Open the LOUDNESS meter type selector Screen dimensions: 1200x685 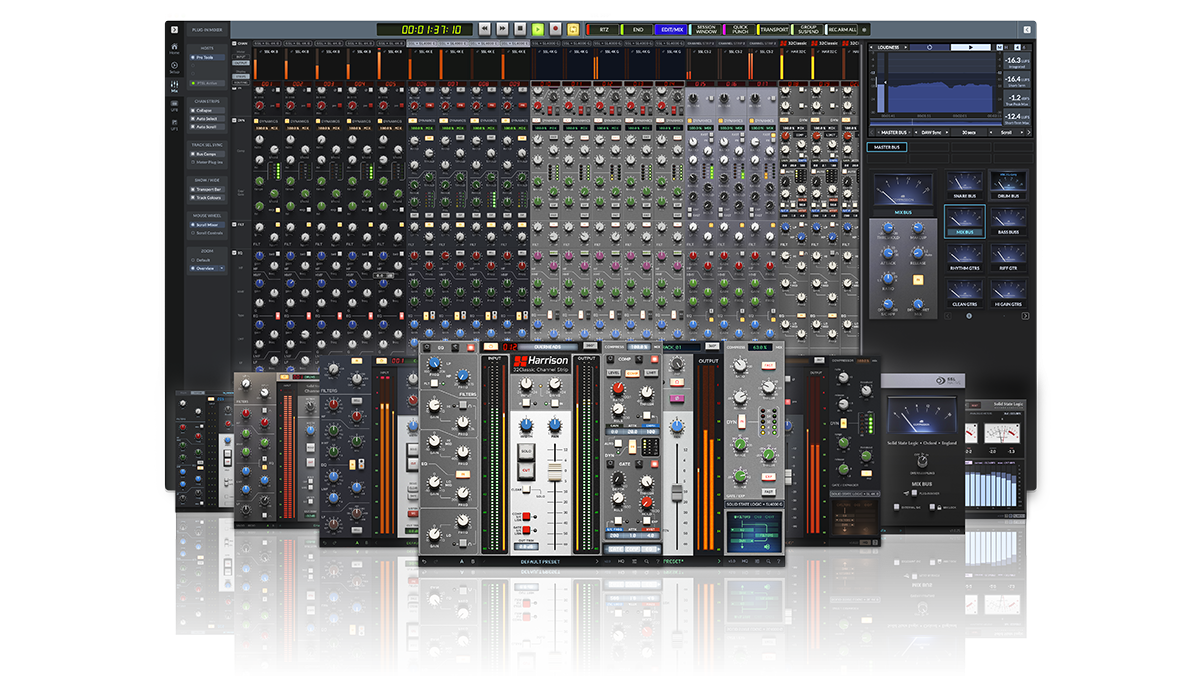pyautogui.click(x=889, y=47)
